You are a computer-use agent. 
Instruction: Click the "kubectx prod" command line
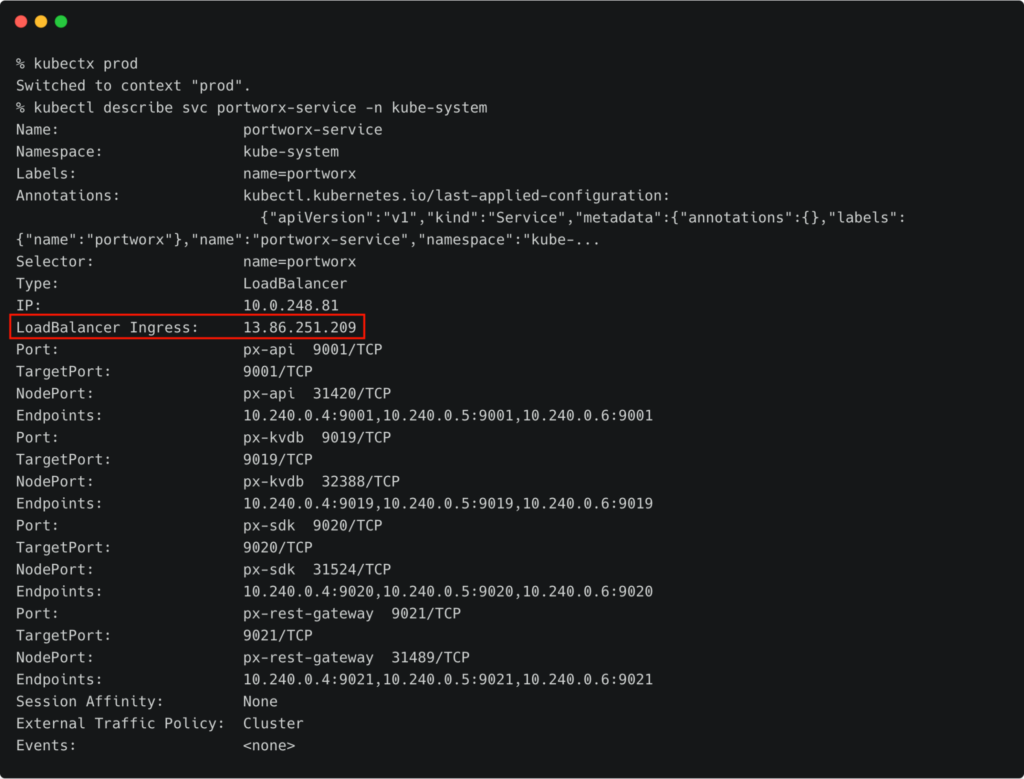77,64
